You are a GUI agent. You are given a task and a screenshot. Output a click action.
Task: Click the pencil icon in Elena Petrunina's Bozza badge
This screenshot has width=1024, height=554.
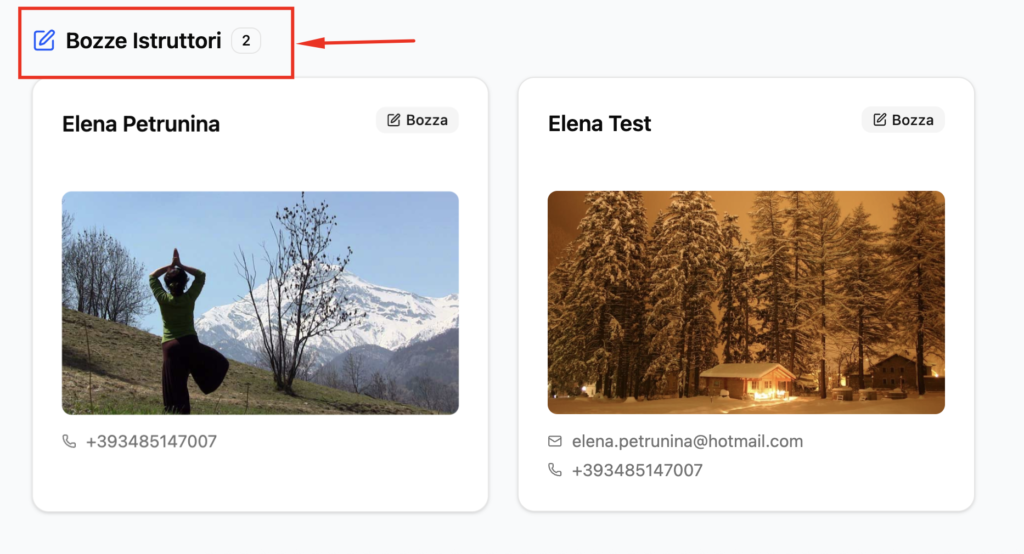point(393,120)
